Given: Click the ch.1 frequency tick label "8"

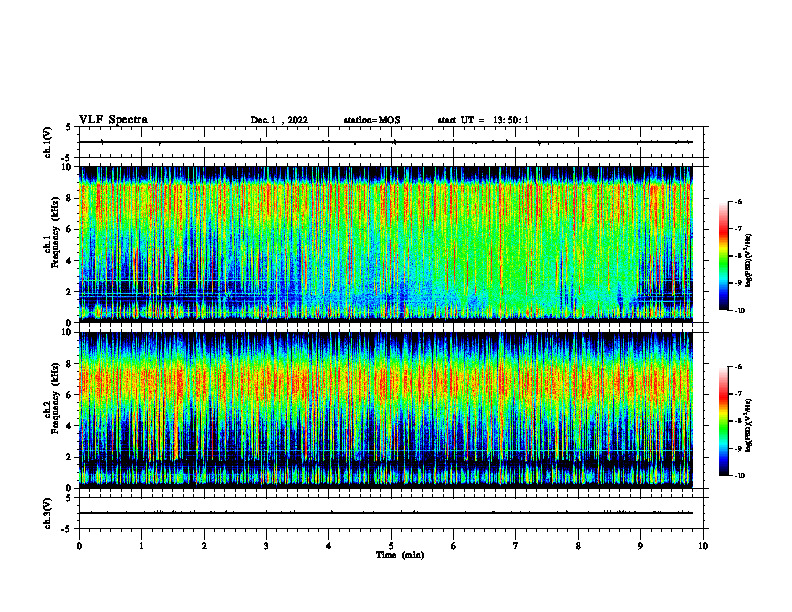Looking at the screenshot, I should click(x=69, y=198).
